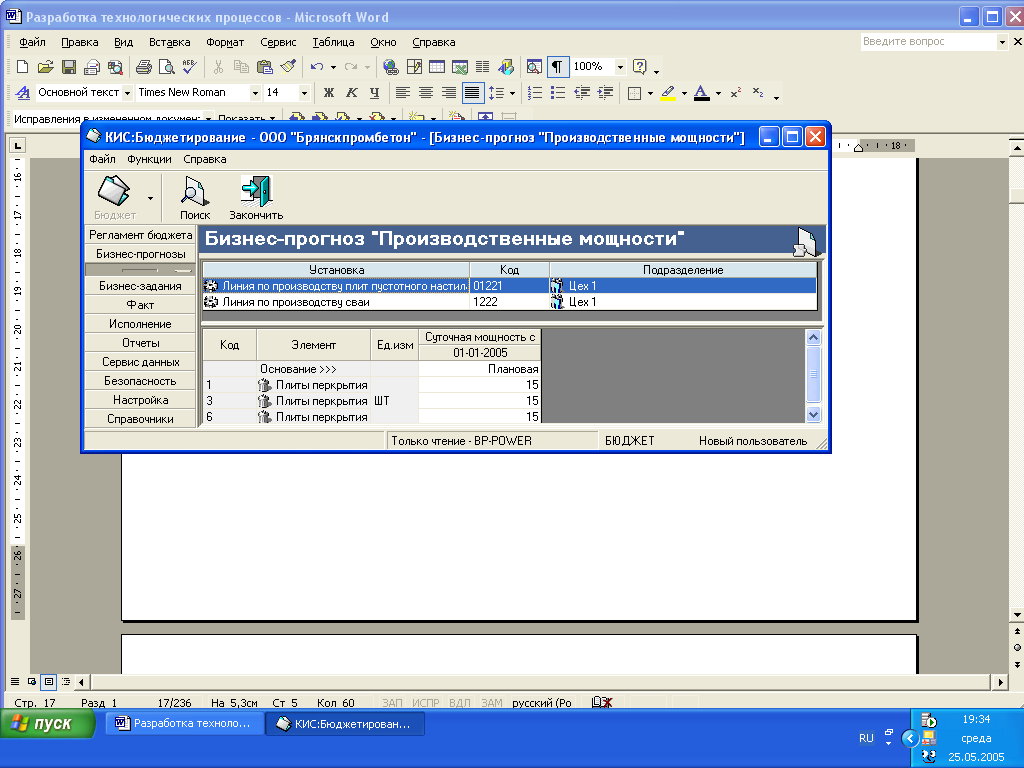Screen dimensions: 1024x768
Task: Click Справочники sidebar button
Action: tap(140, 419)
